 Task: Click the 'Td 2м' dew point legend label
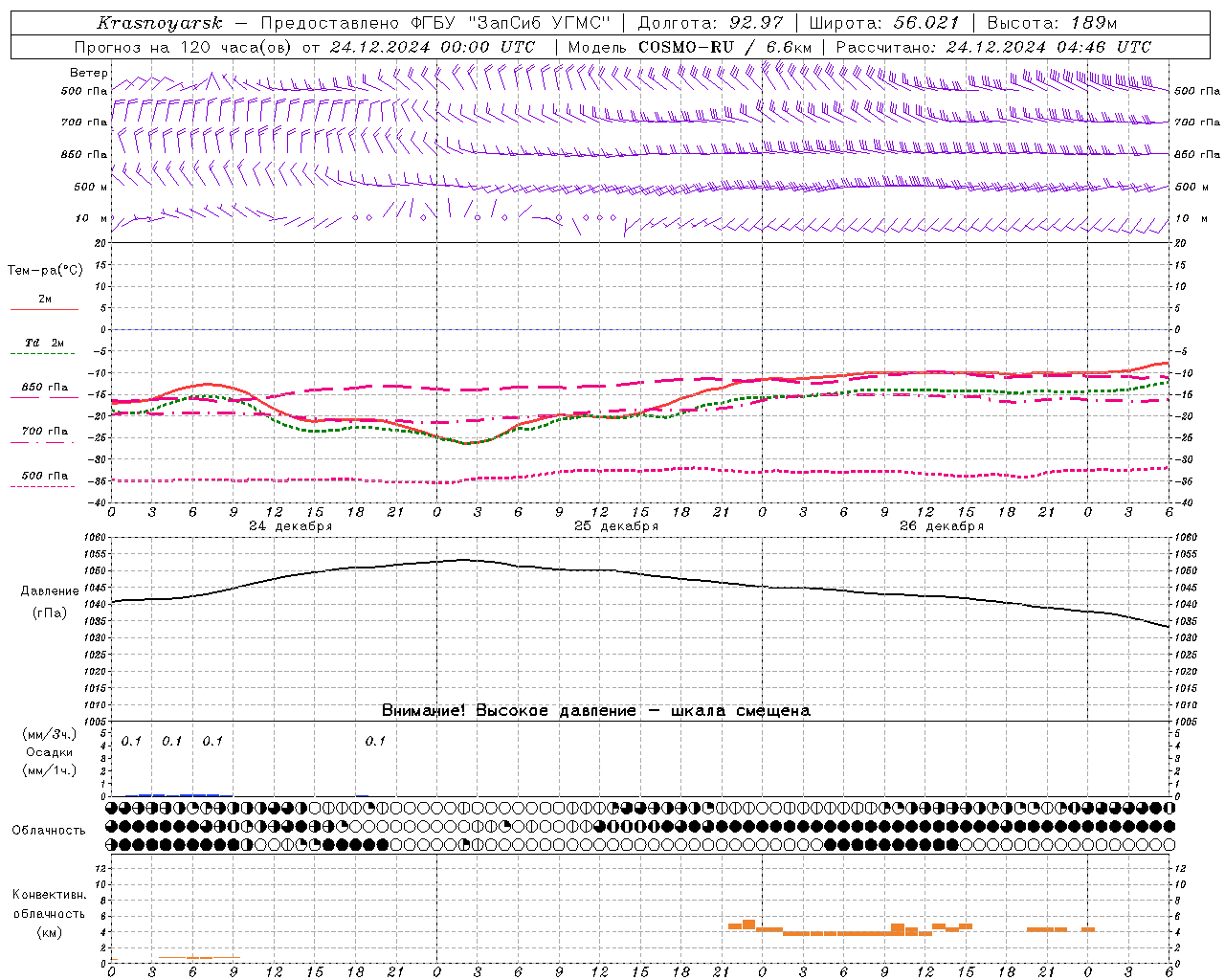click(44, 343)
